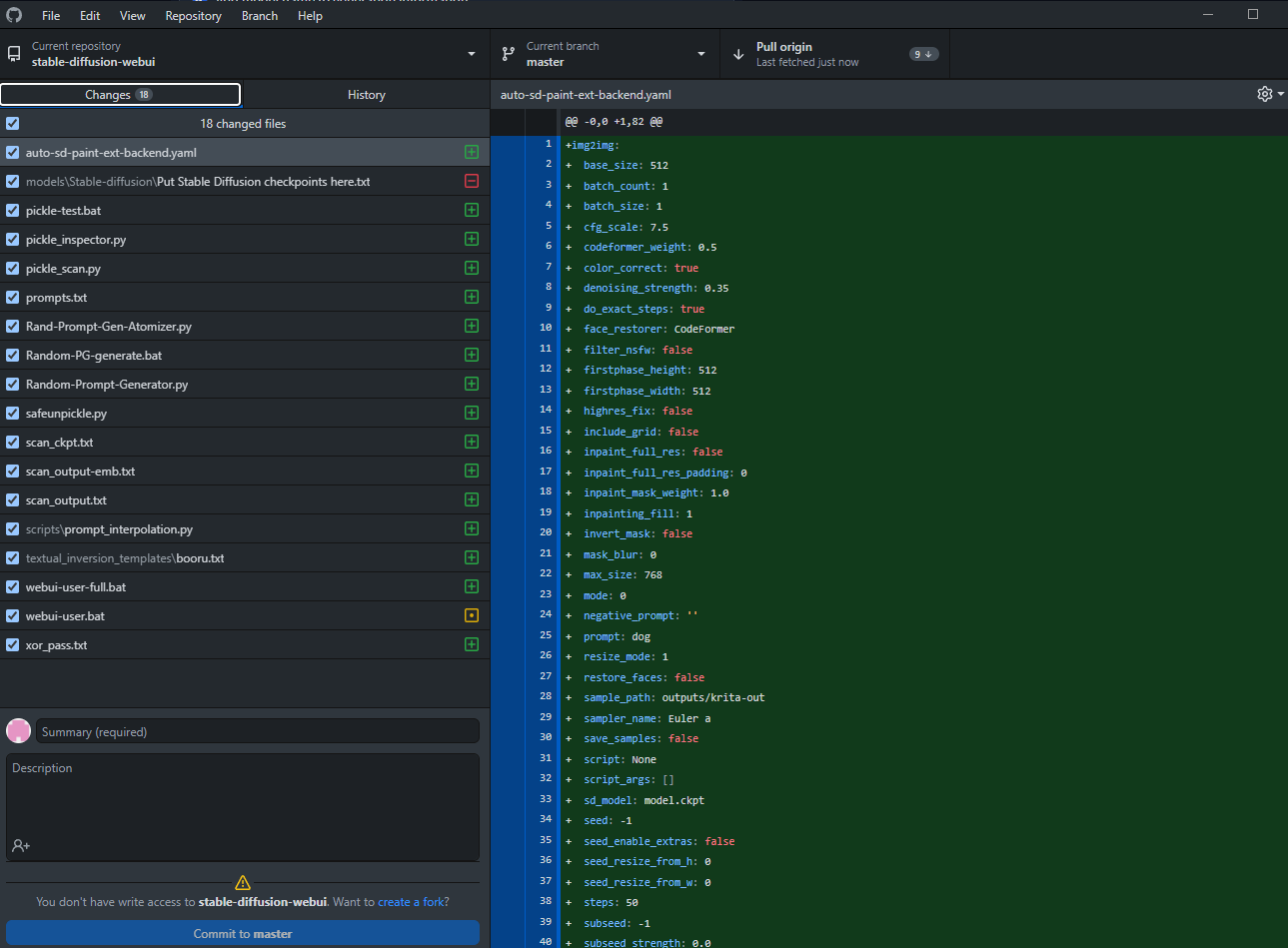Toggle the select-all 18 changed files checkbox

[12, 124]
